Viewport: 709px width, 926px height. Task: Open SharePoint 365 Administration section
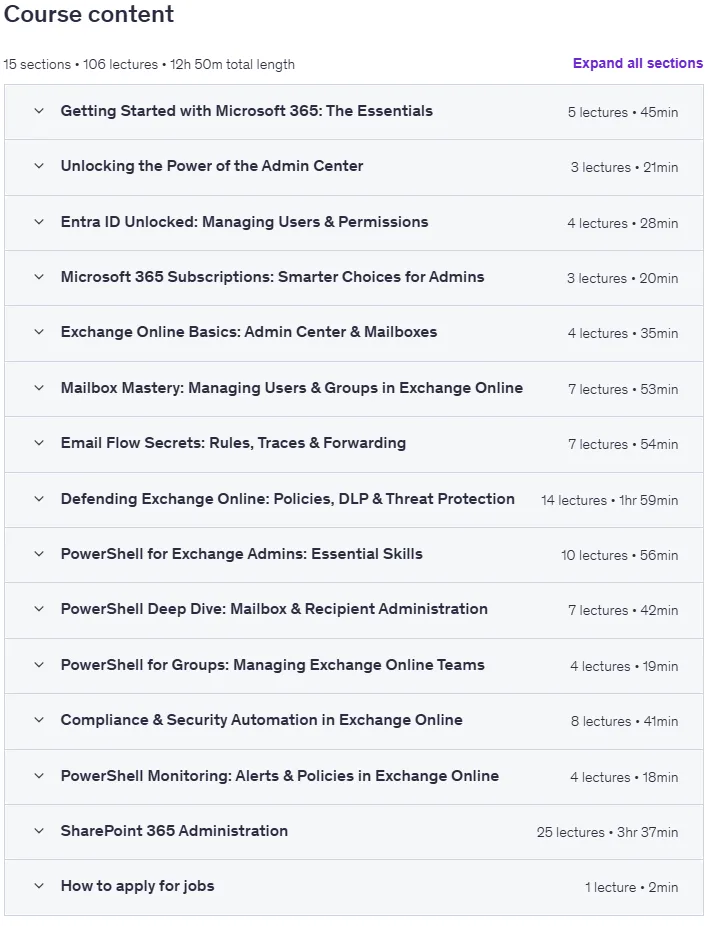coord(174,831)
